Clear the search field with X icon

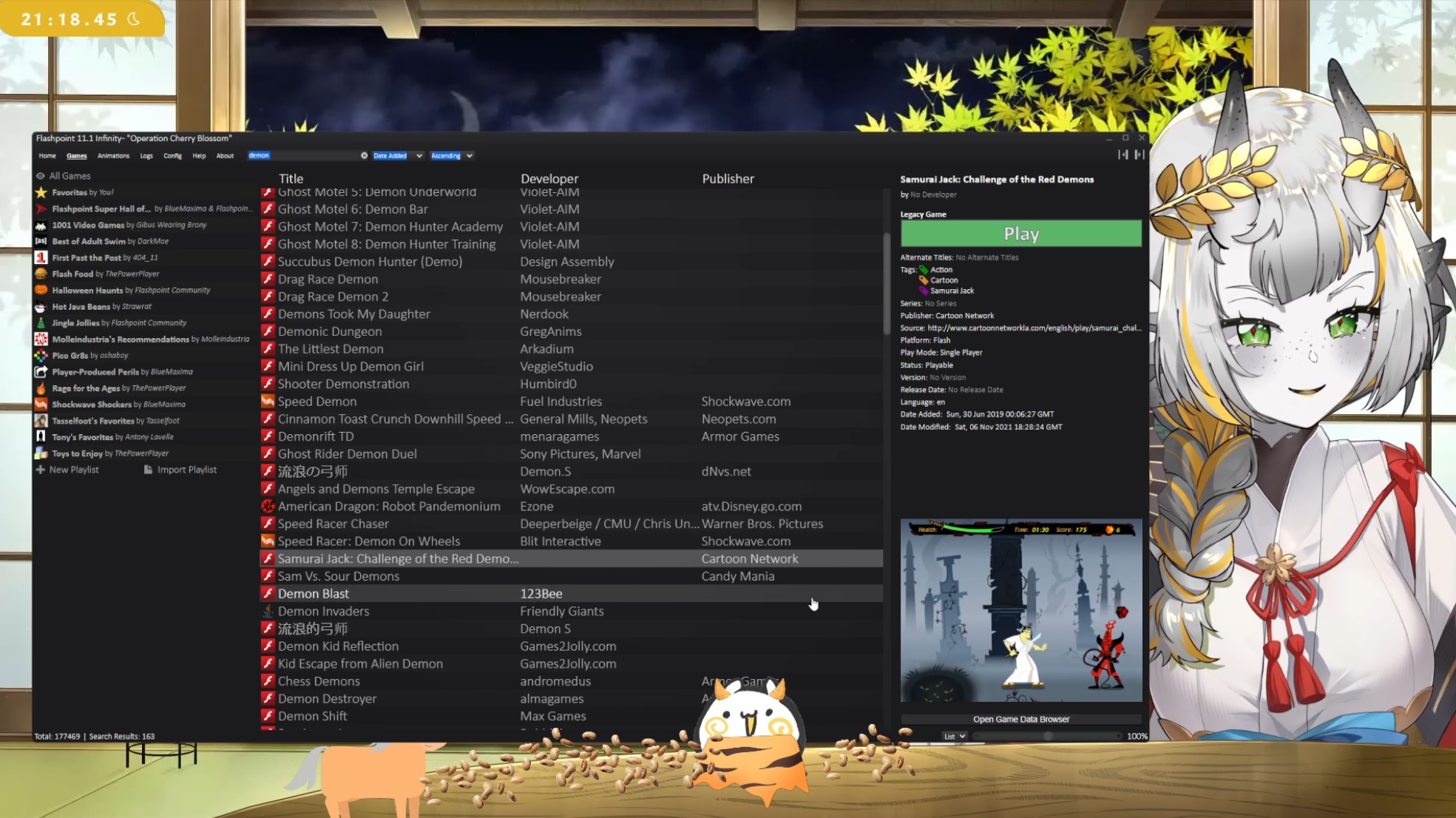pos(364,155)
